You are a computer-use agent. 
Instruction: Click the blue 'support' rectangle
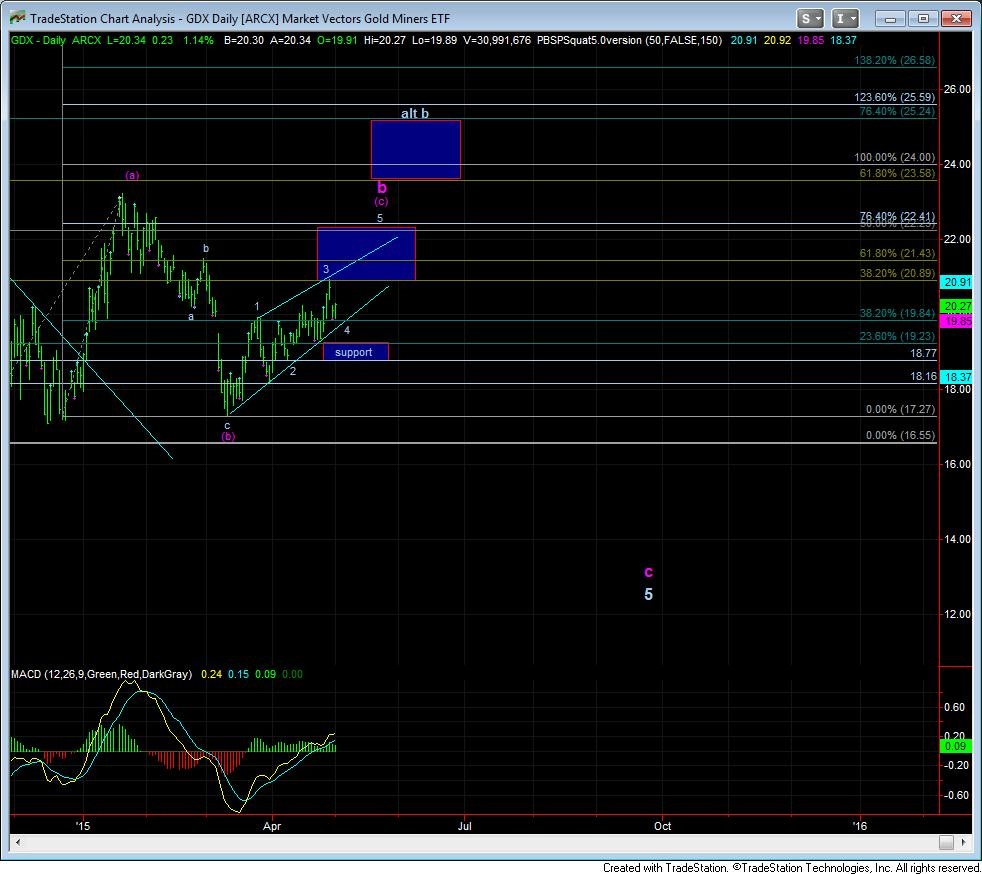pyautogui.click(x=355, y=352)
